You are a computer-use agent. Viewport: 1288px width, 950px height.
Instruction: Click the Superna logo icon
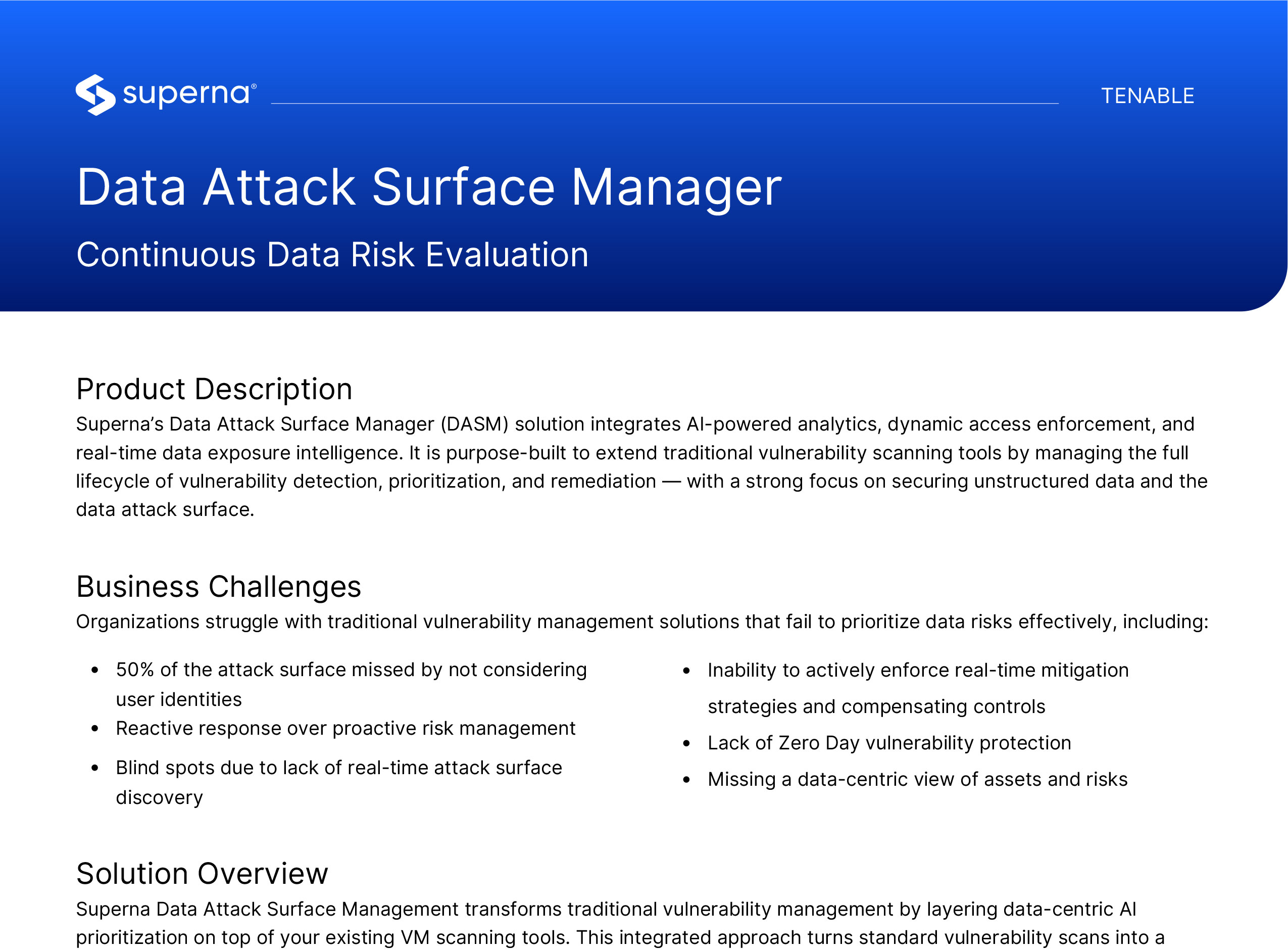pyautogui.click(x=95, y=95)
